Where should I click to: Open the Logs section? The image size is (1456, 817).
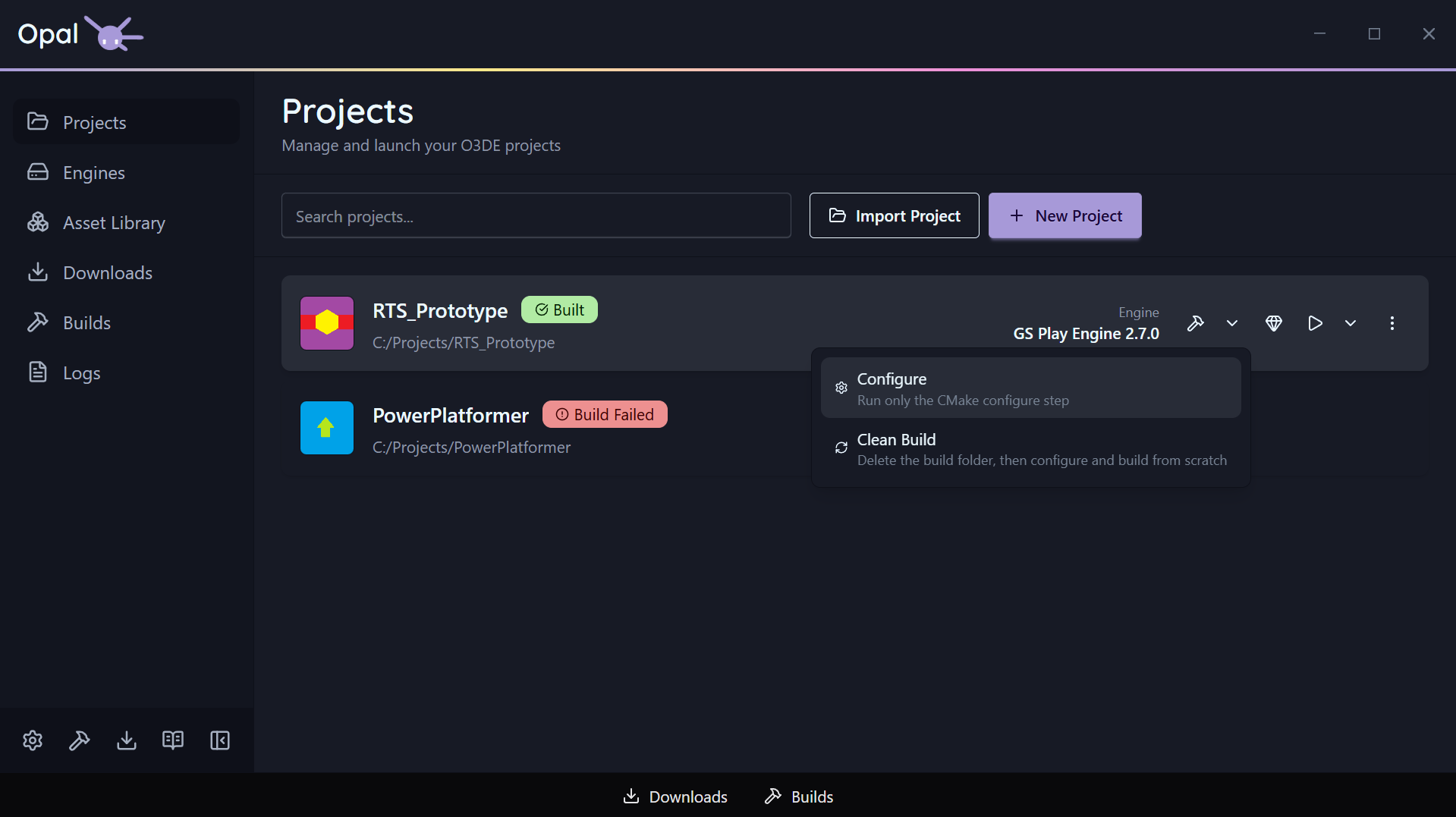126,372
